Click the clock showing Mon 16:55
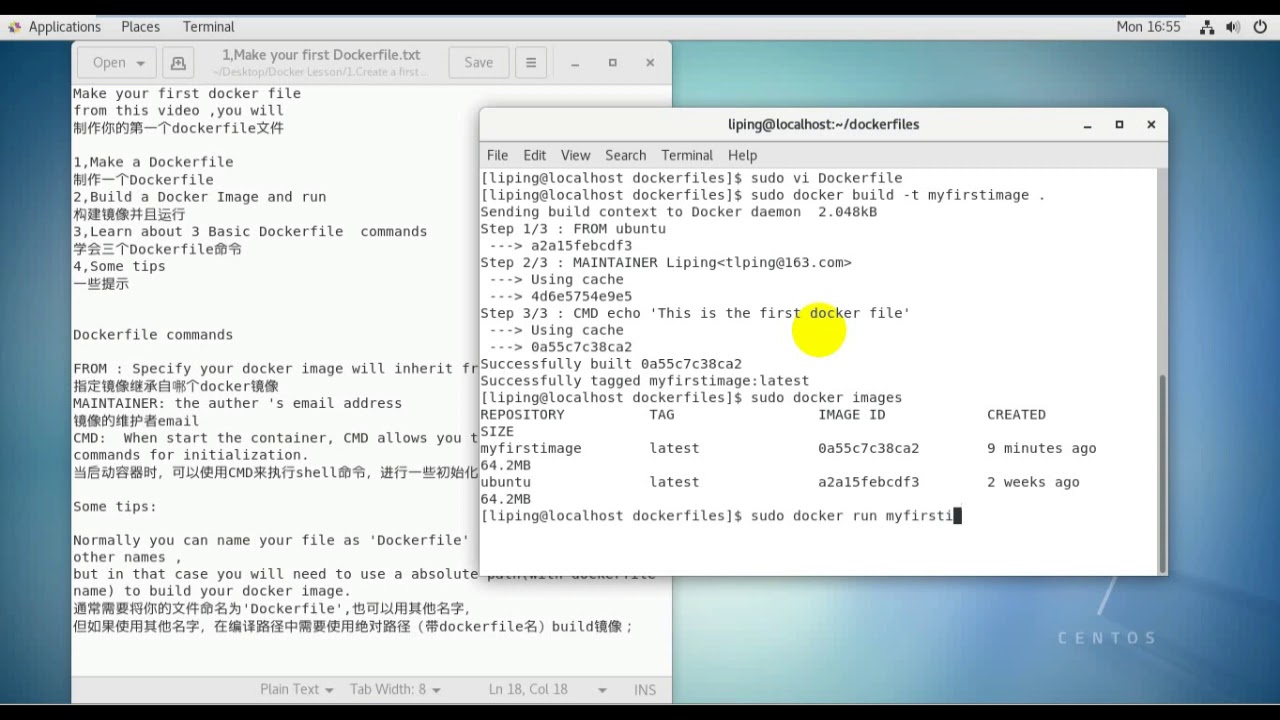Screen dimensions: 1280x720 [x=1148, y=27]
